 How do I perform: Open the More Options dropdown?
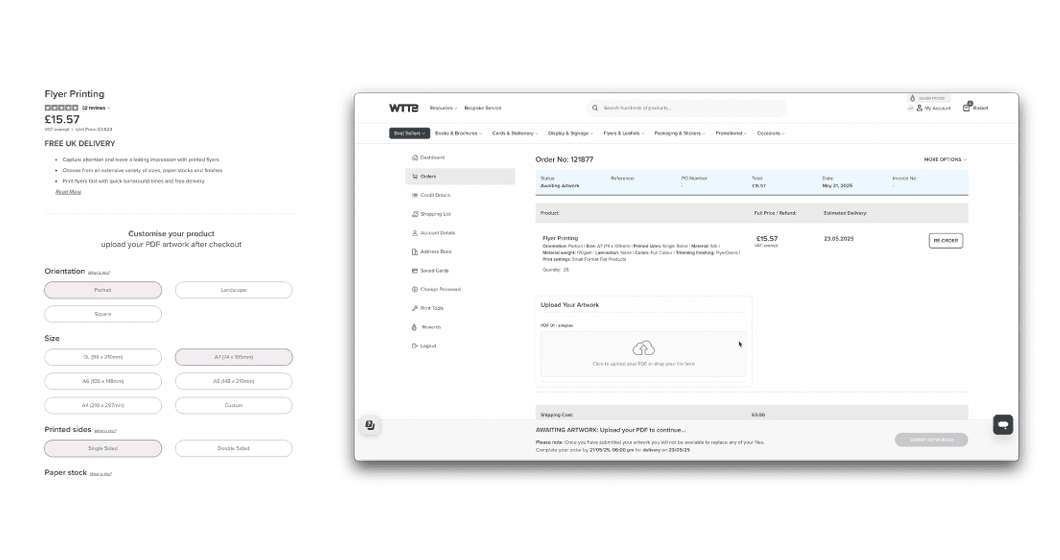click(x=945, y=160)
